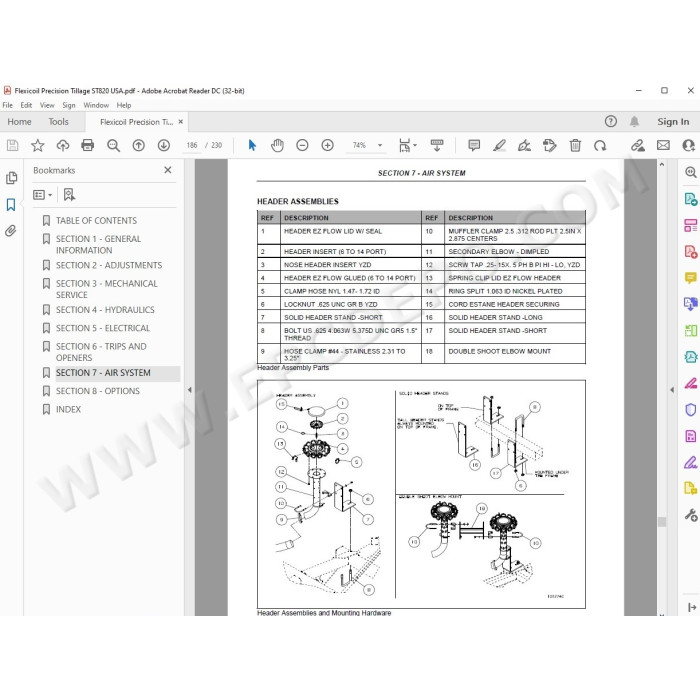Open the Protect shield tool icon

pyautogui.click(x=691, y=410)
